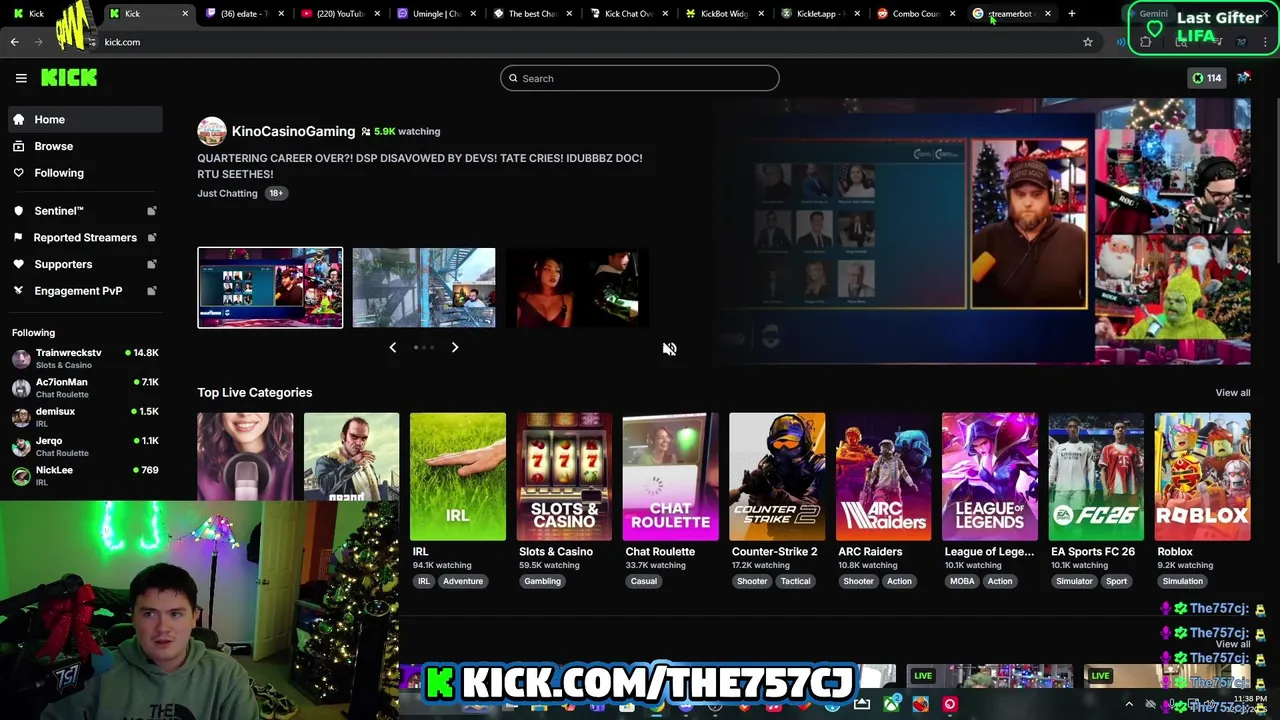1280x720 pixels.
Task: Click external link icon beside Reported Streamers
Action: pyautogui.click(x=152, y=237)
